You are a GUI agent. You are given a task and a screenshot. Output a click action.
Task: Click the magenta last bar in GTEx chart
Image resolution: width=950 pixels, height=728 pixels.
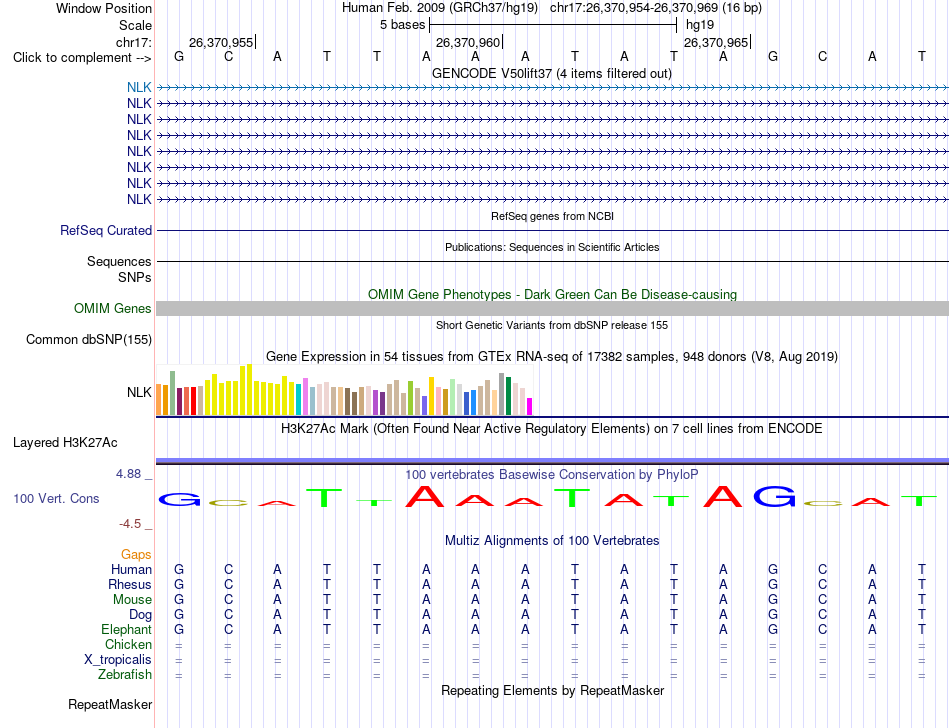tap(530, 406)
